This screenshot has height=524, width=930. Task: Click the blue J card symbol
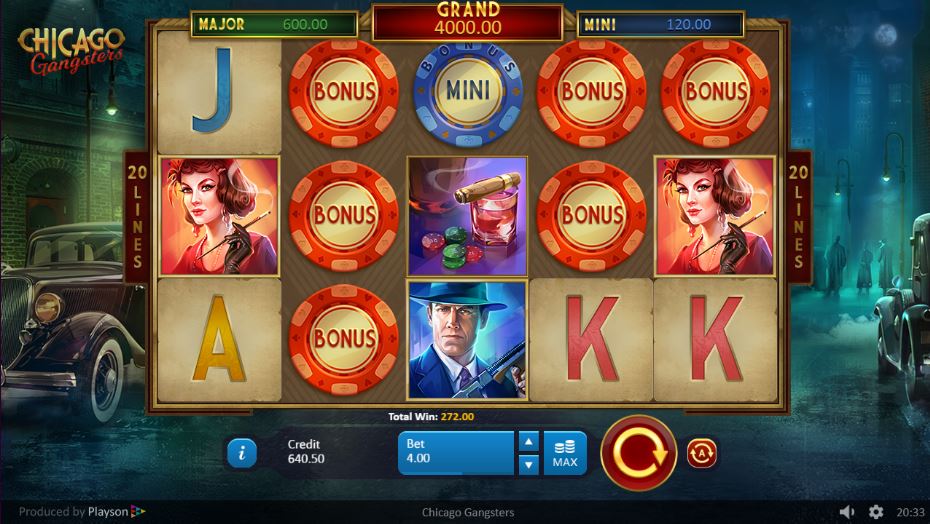coord(219,92)
